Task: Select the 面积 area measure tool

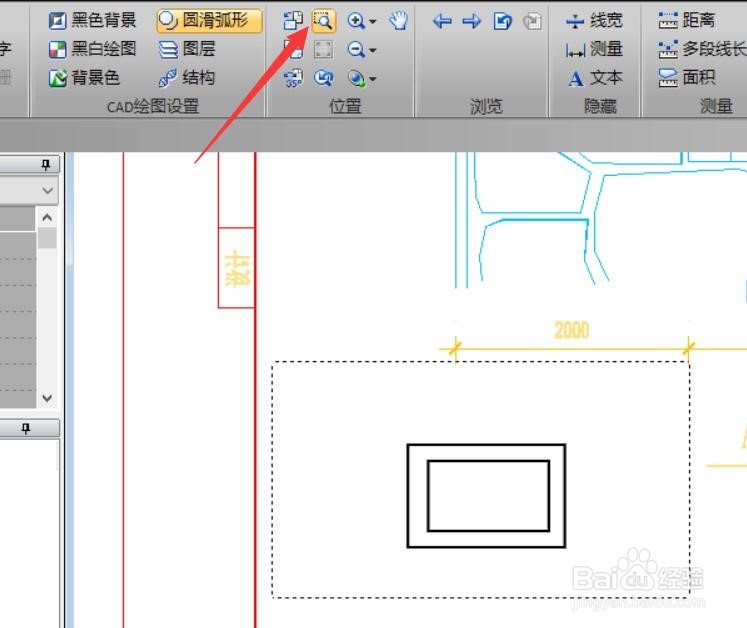Action: 687,78
